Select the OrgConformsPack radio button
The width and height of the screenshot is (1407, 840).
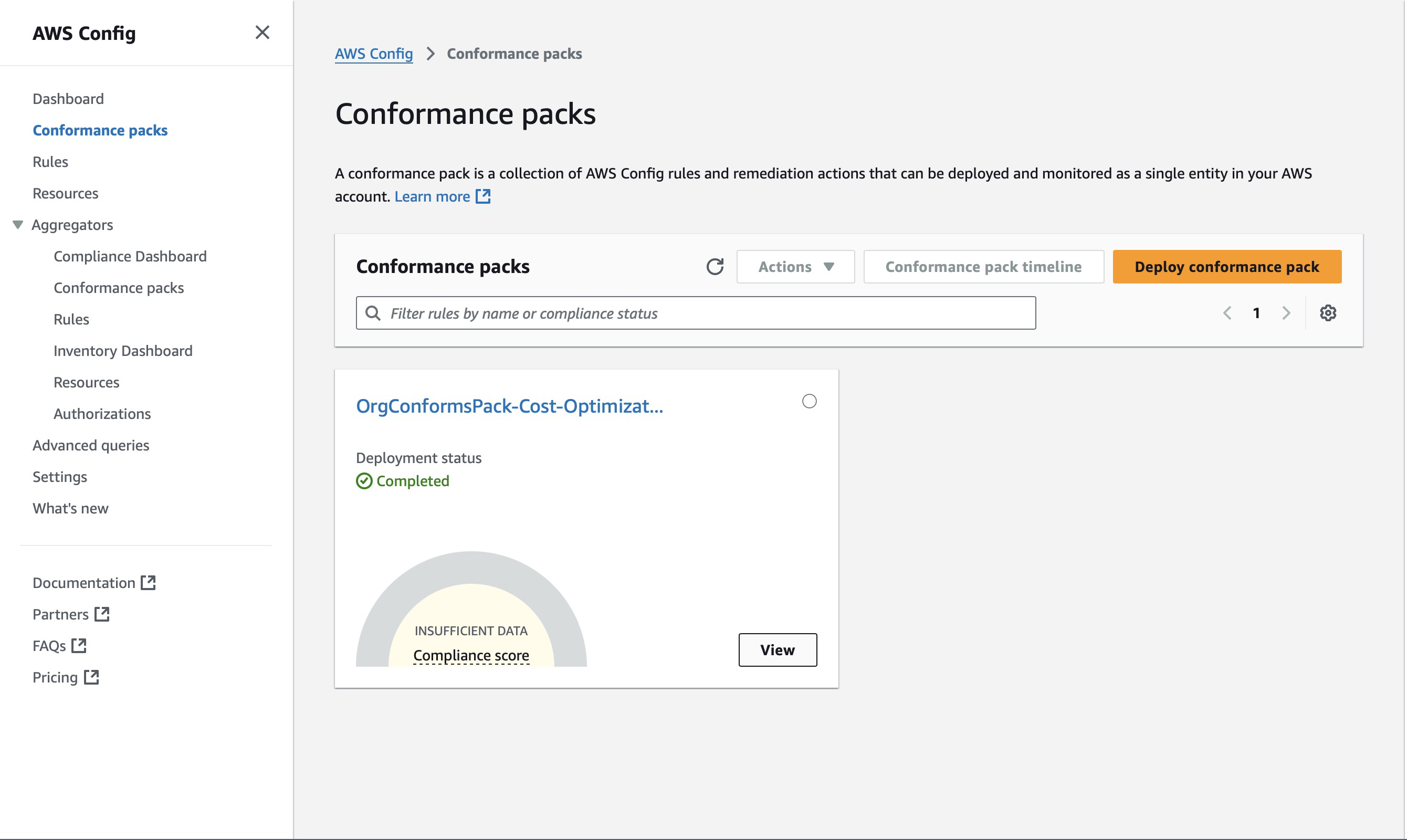(810, 401)
